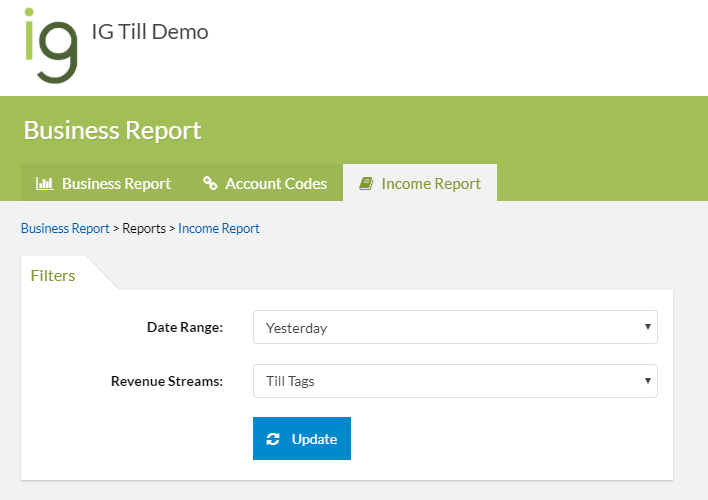Click the Revenue Streams field label

point(166,381)
